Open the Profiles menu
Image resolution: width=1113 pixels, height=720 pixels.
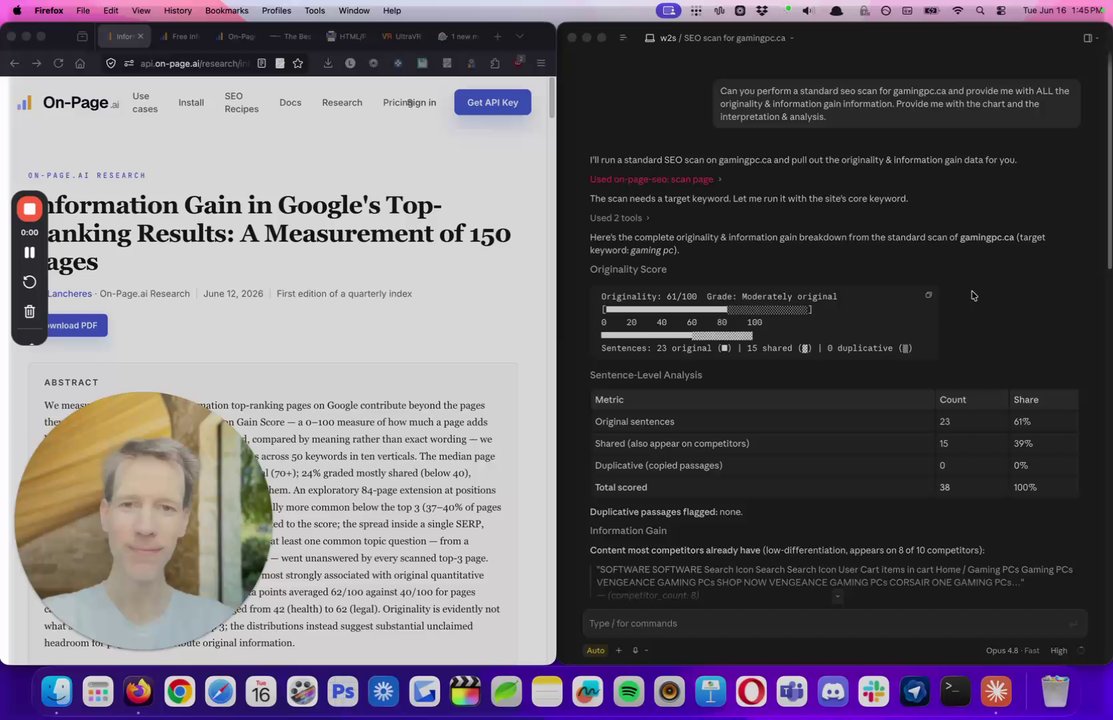[276, 11]
